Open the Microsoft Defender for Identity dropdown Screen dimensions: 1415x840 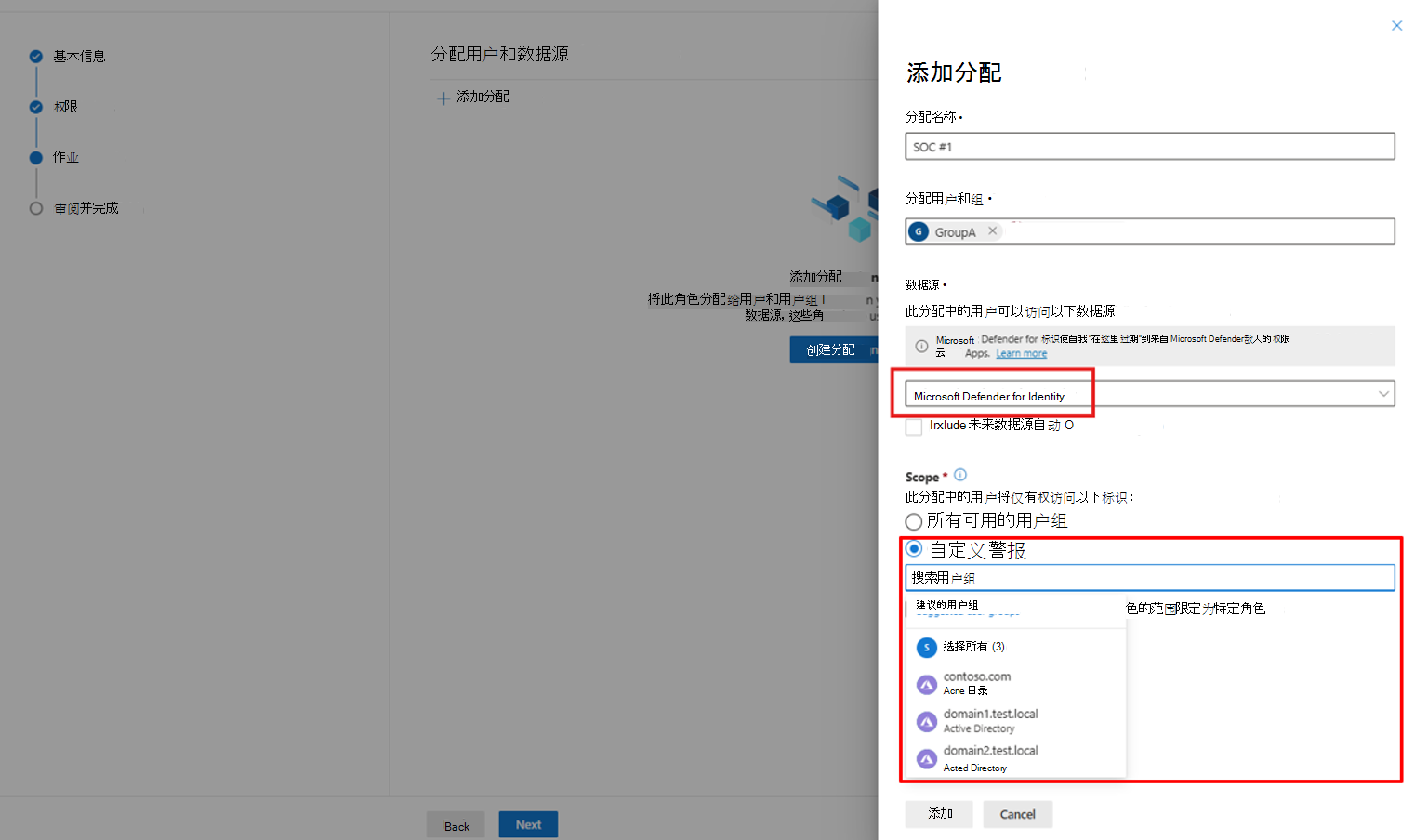tap(1149, 395)
